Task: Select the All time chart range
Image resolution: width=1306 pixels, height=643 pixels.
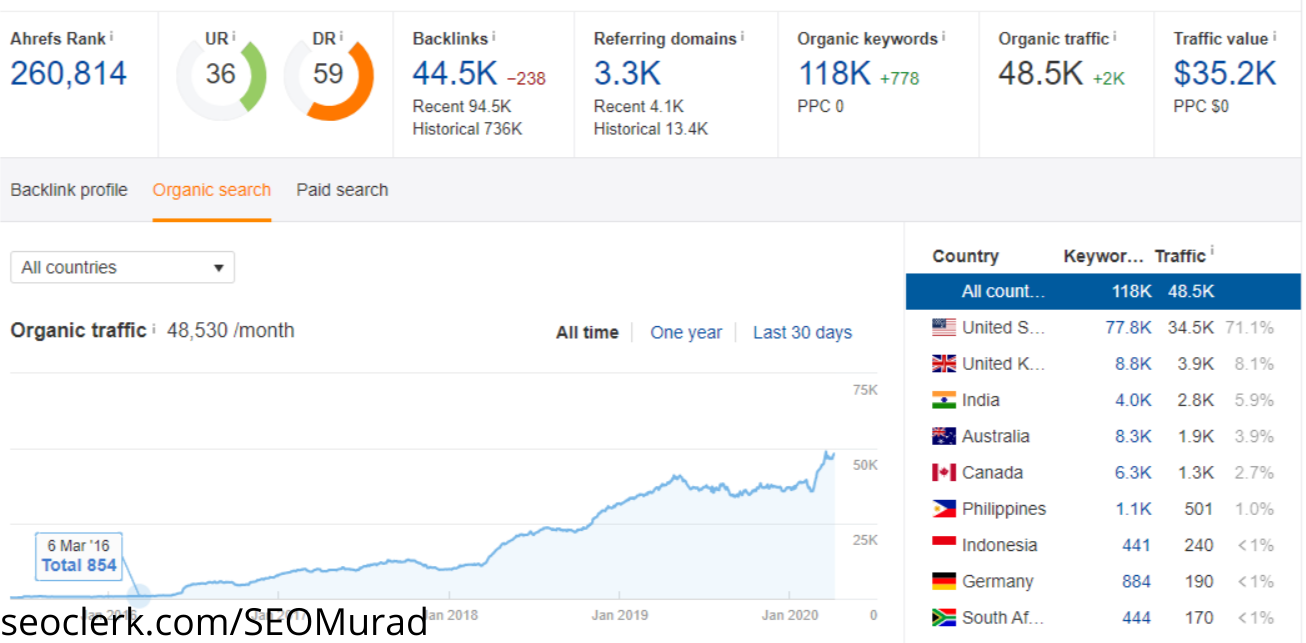Action: (587, 333)
